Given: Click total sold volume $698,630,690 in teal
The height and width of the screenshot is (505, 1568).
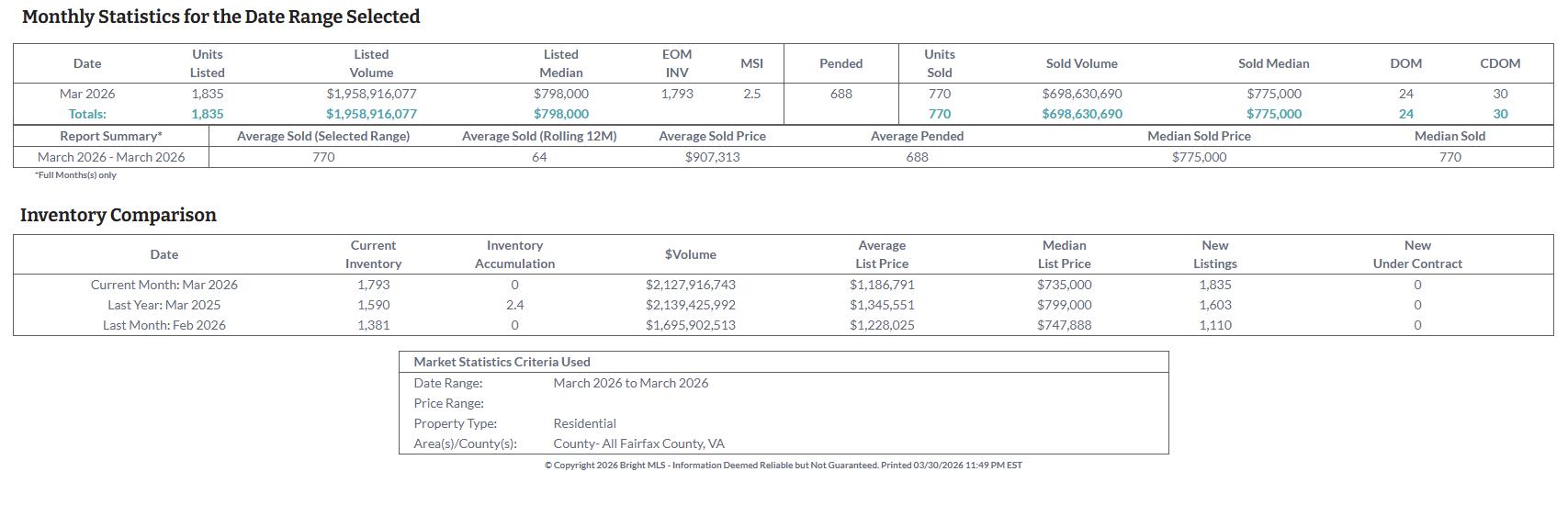Looking at the screenshot, I should coord(1081,114).
